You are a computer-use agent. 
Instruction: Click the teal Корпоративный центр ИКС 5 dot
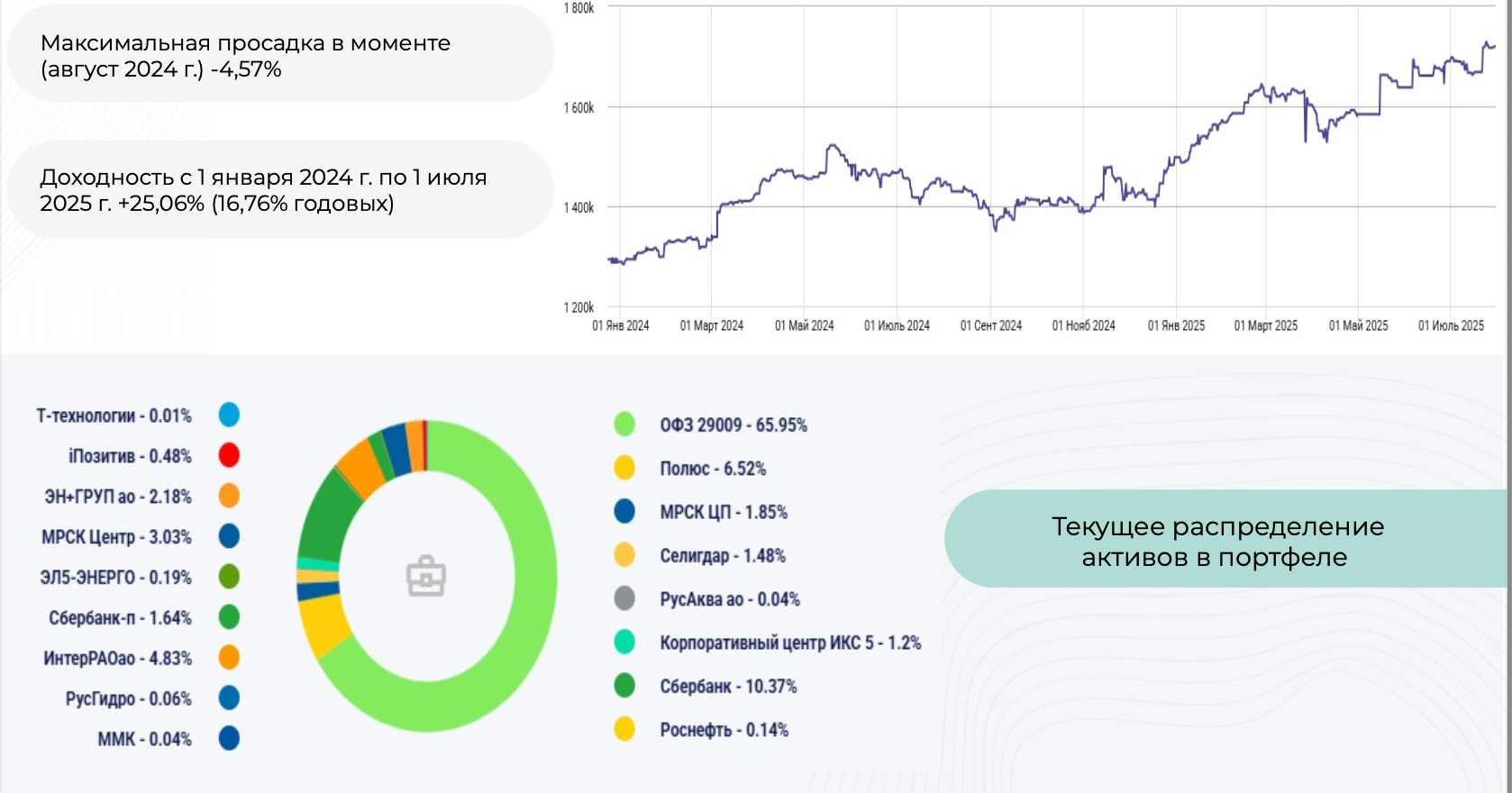[624, 642]
